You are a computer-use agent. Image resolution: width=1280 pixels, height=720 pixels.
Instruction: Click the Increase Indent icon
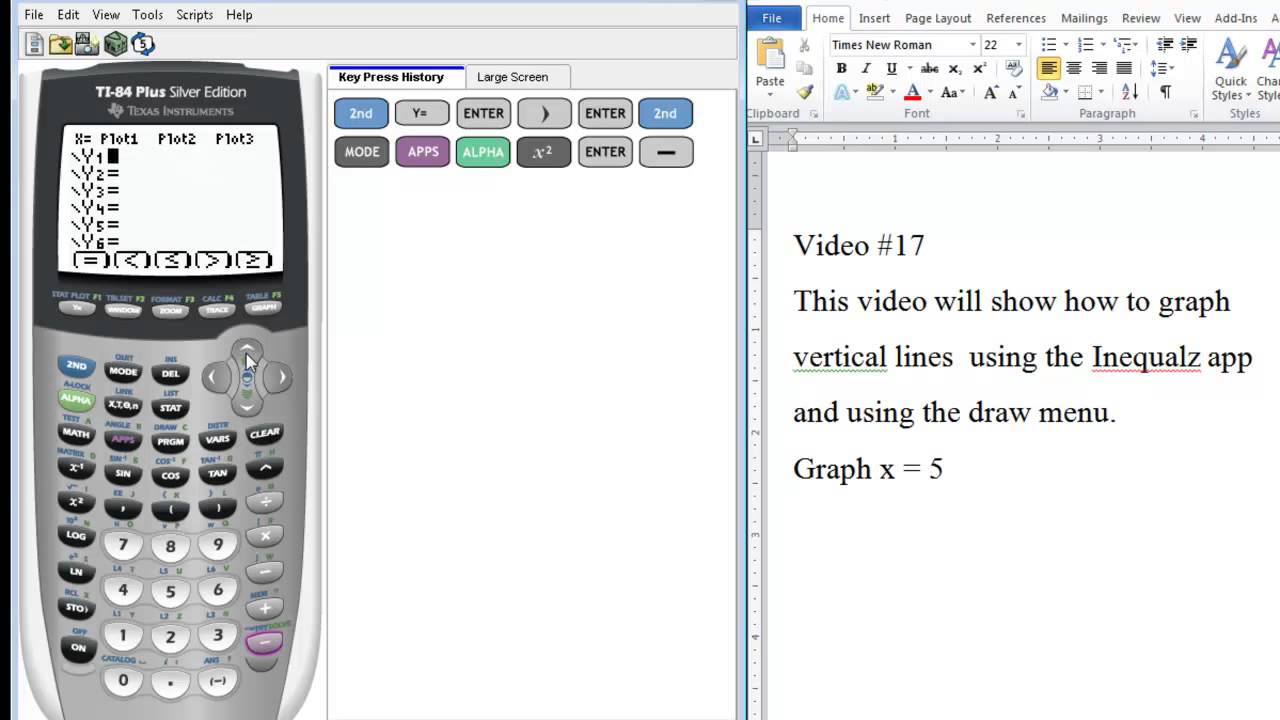click(x=1189, y=44)
